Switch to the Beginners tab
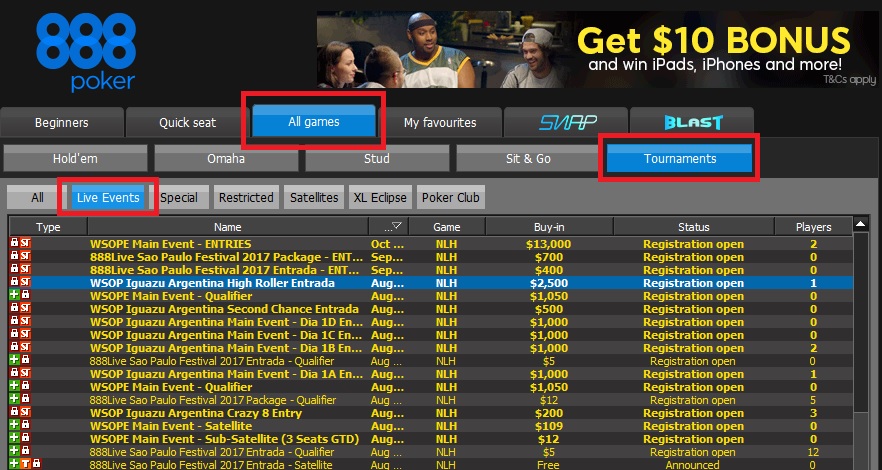882x470 pixels. [x=61, y=123]
